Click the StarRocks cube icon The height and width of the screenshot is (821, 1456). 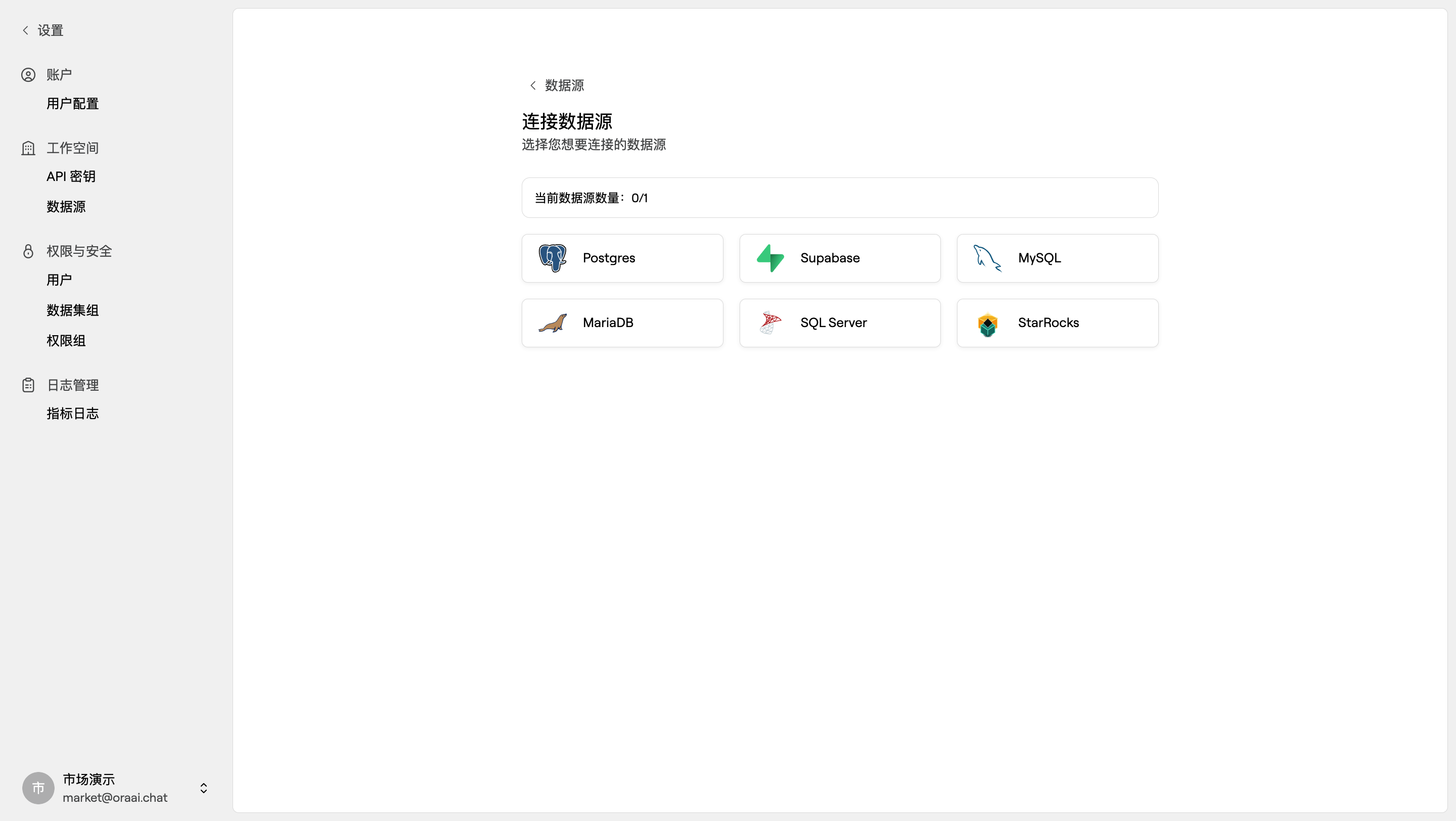pyautogui.click(x=987, y=323)
